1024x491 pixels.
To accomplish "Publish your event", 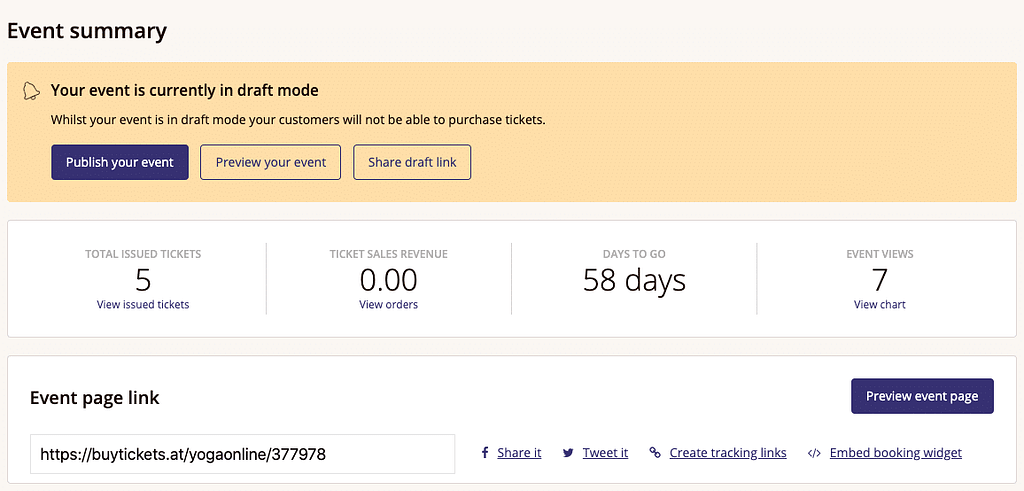I will [x=120, y=162].
